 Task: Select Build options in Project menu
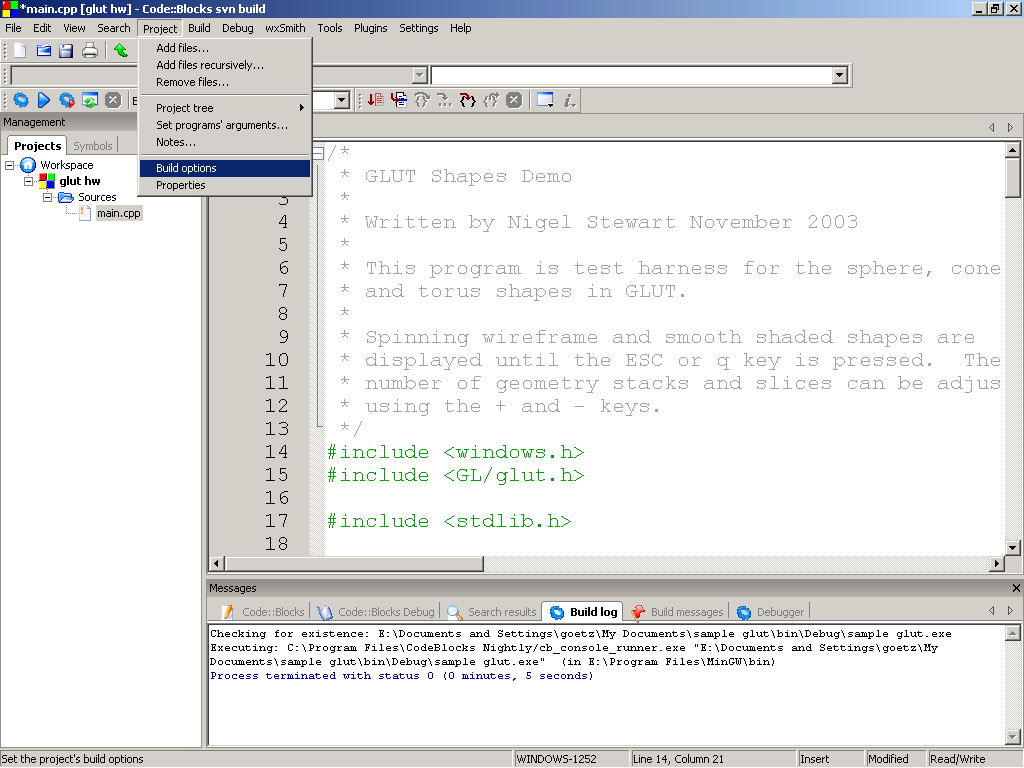pos(186,168)
